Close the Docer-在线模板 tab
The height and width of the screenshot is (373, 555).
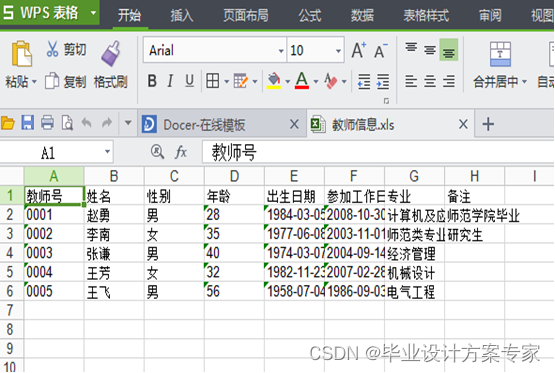pyautogui.click(x=294, y=124)
